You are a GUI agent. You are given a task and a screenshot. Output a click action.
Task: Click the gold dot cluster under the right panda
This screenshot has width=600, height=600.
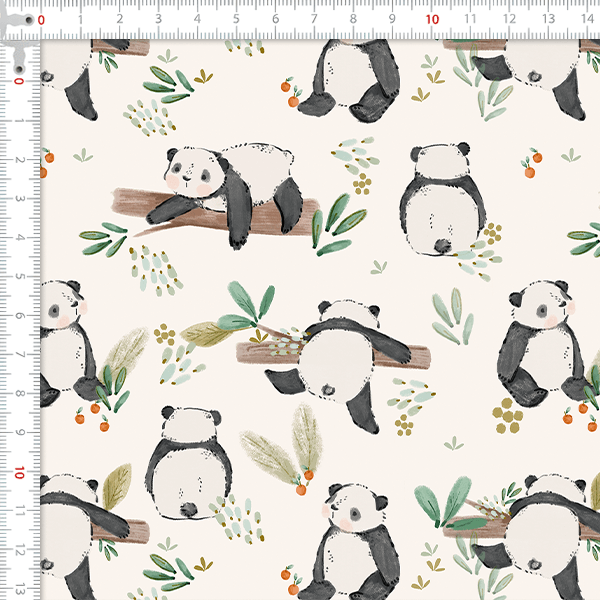(508, 413)
